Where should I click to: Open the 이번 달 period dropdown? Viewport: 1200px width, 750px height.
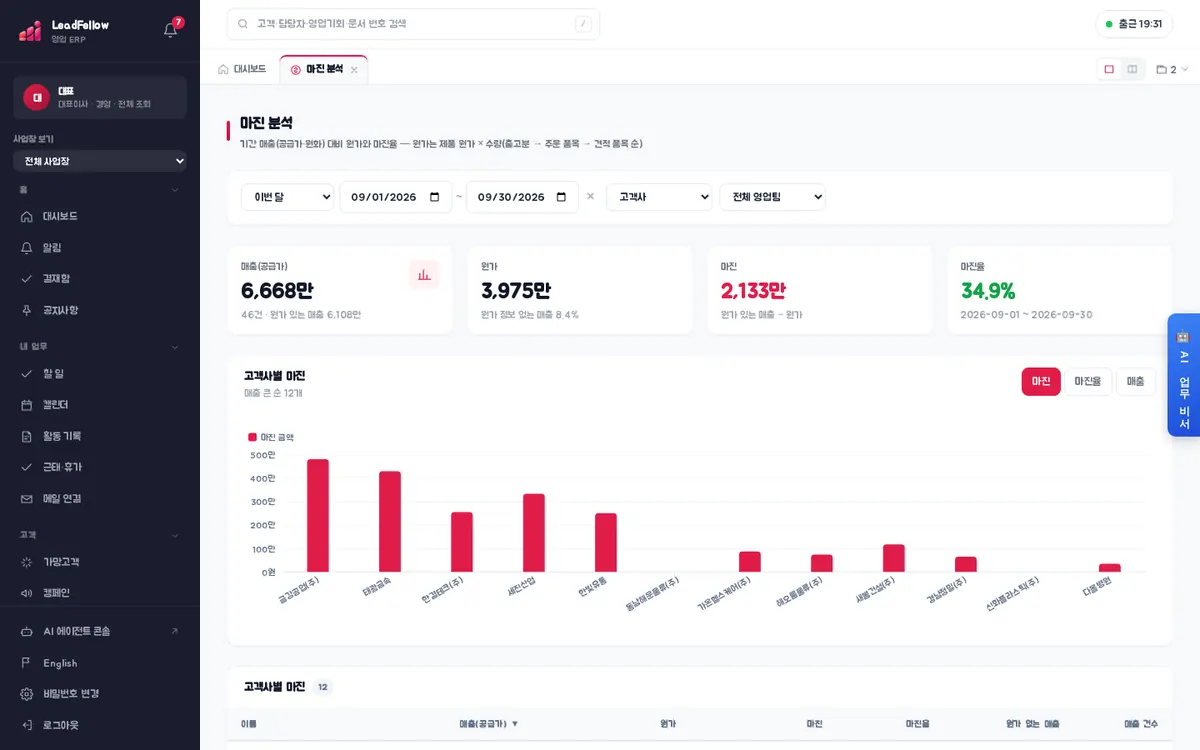(287, 197)
